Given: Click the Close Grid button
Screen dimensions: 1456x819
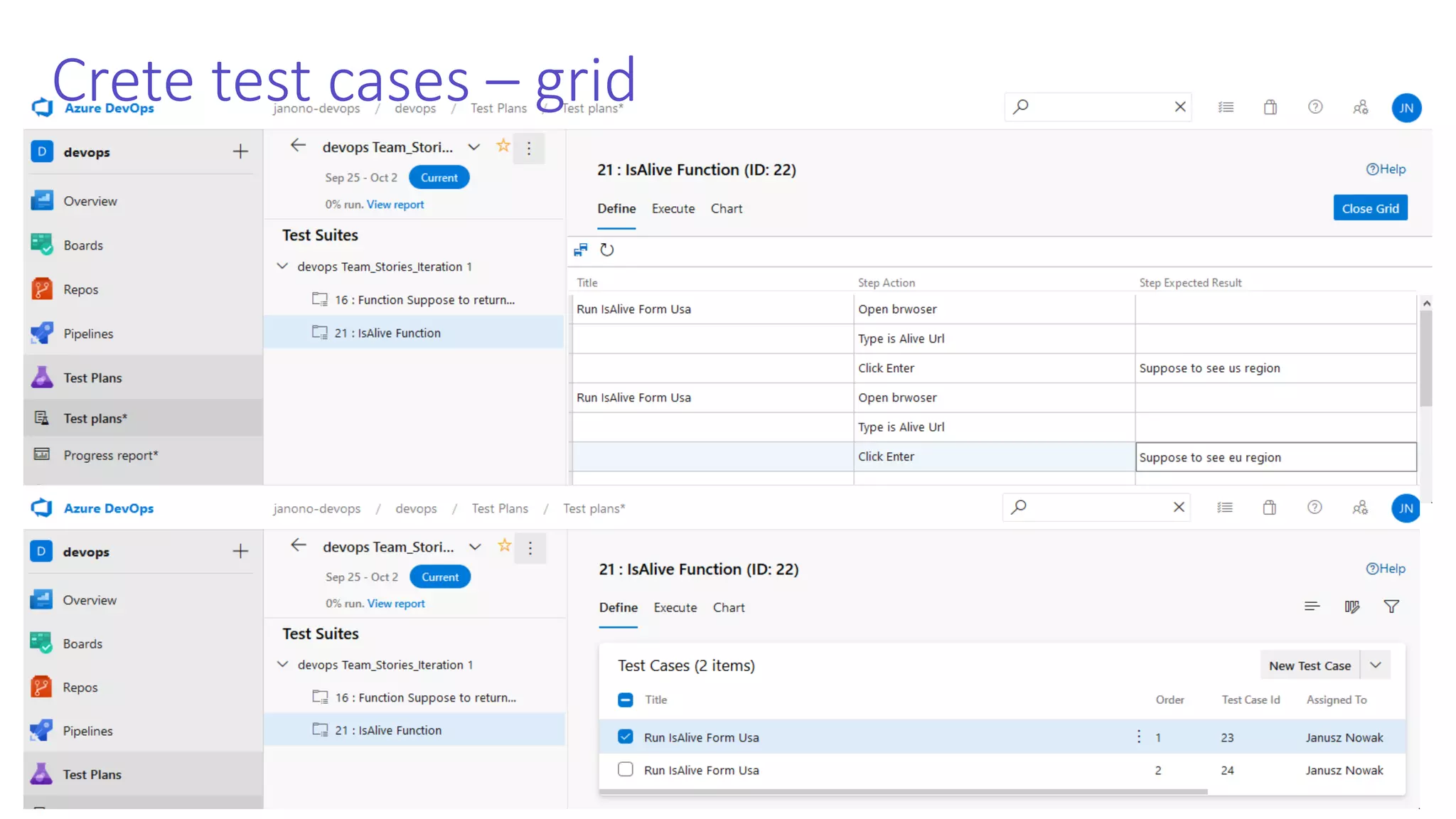Looking at the screenshot, I should pos(1369,208).
